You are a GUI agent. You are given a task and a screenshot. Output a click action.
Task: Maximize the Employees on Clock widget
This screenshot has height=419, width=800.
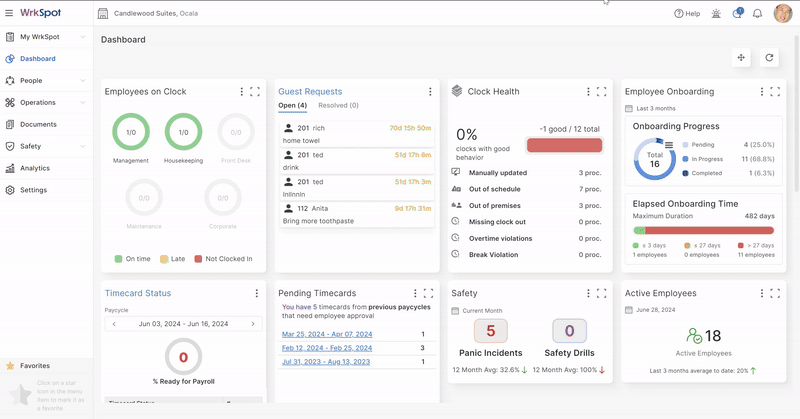coord(255,92)
